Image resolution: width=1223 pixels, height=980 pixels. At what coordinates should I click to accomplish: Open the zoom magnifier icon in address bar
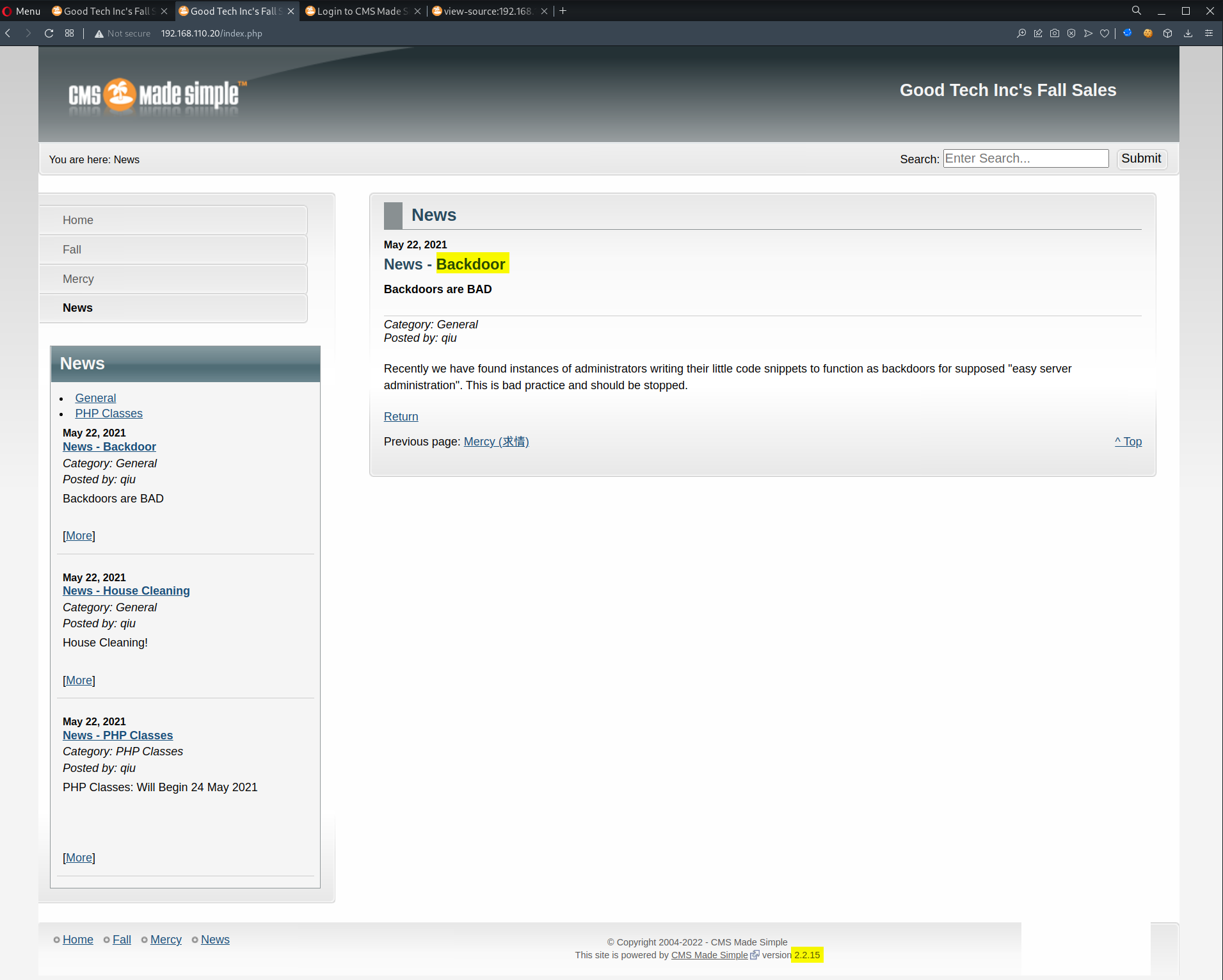[x=1021, y=33]
